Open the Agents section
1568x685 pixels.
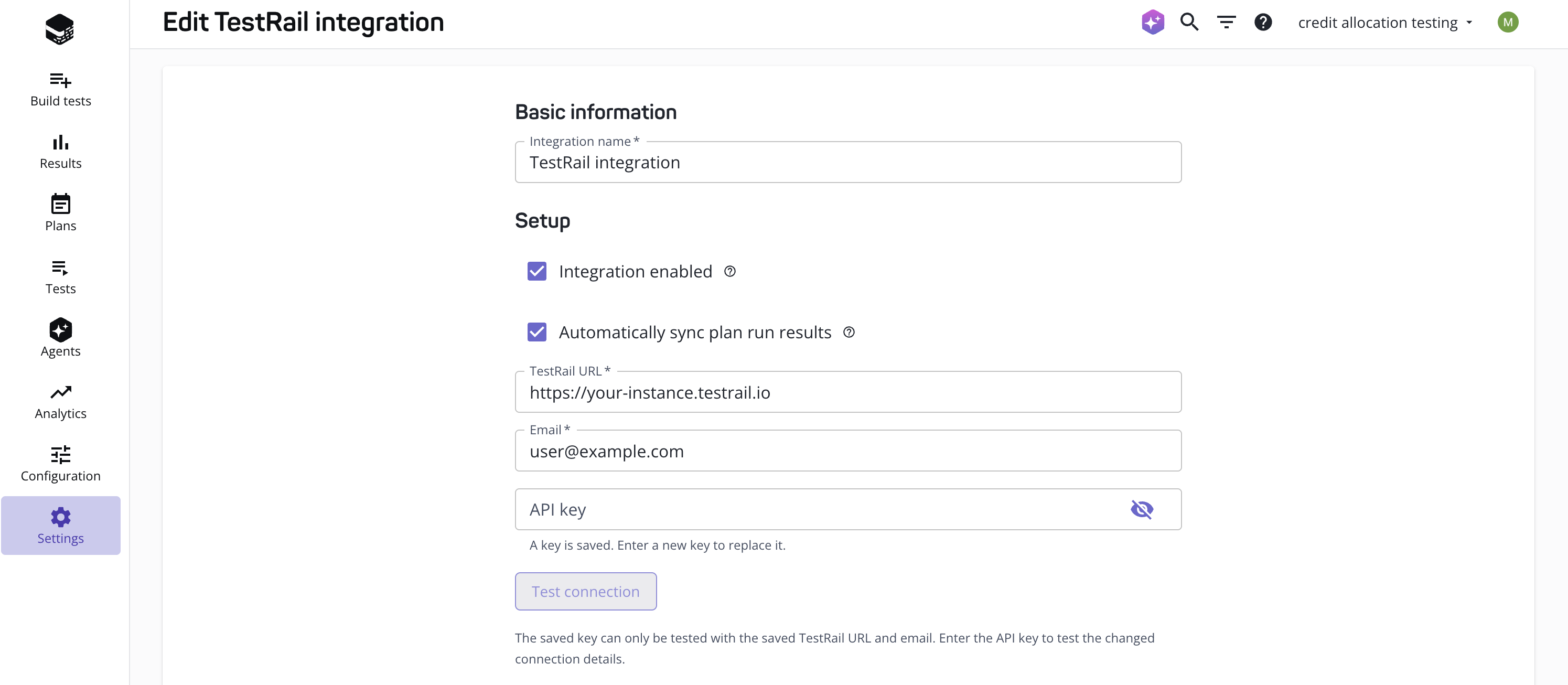pos(60,338)
